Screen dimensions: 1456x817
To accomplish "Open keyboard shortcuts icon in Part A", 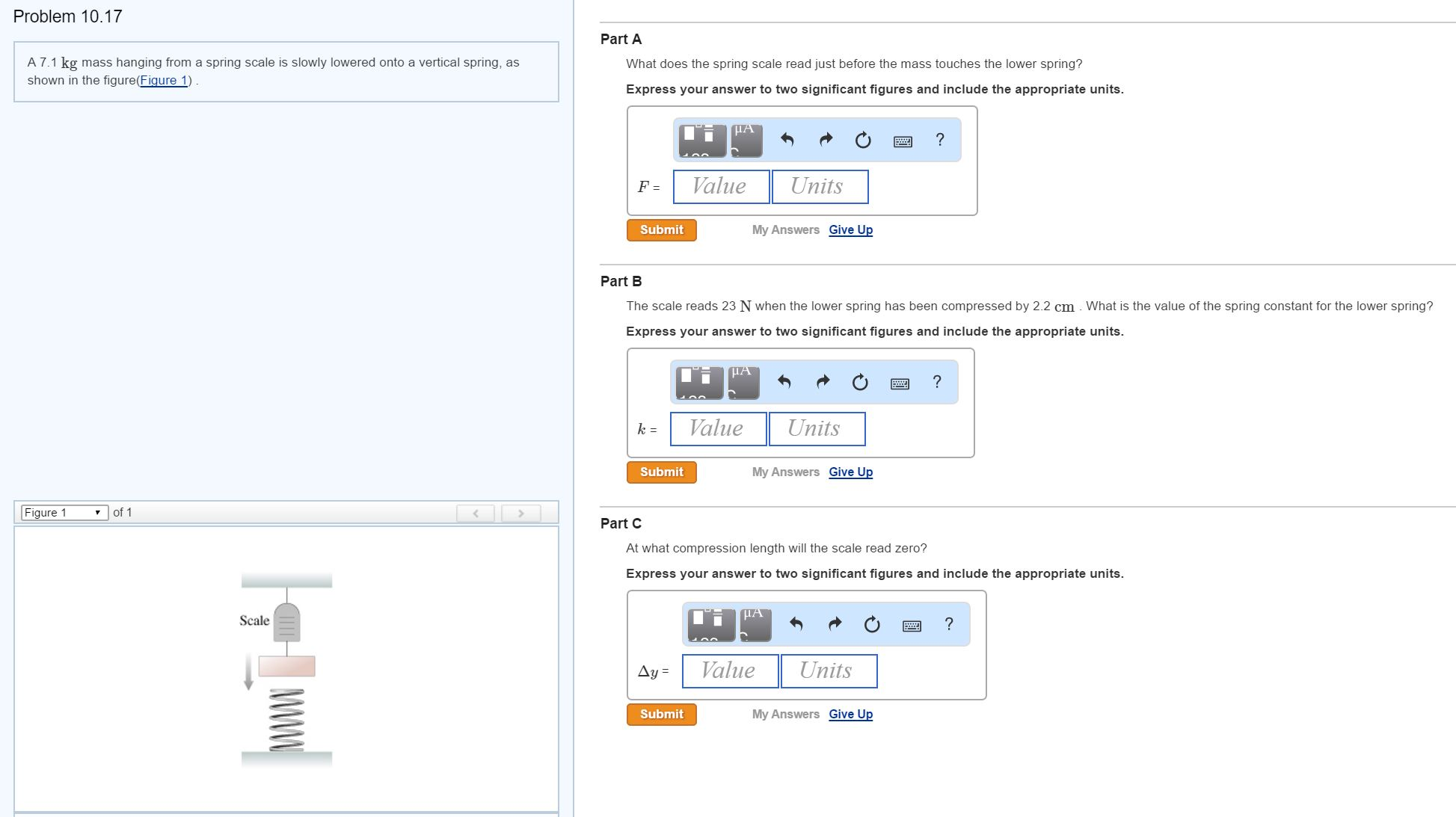I will pos(903,141).
